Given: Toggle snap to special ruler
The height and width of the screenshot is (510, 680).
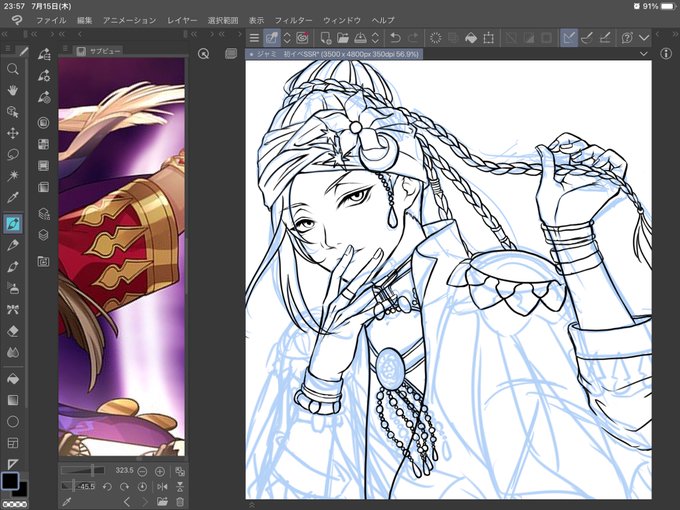Looking at the screenshot, I should [x=587, y=38].
